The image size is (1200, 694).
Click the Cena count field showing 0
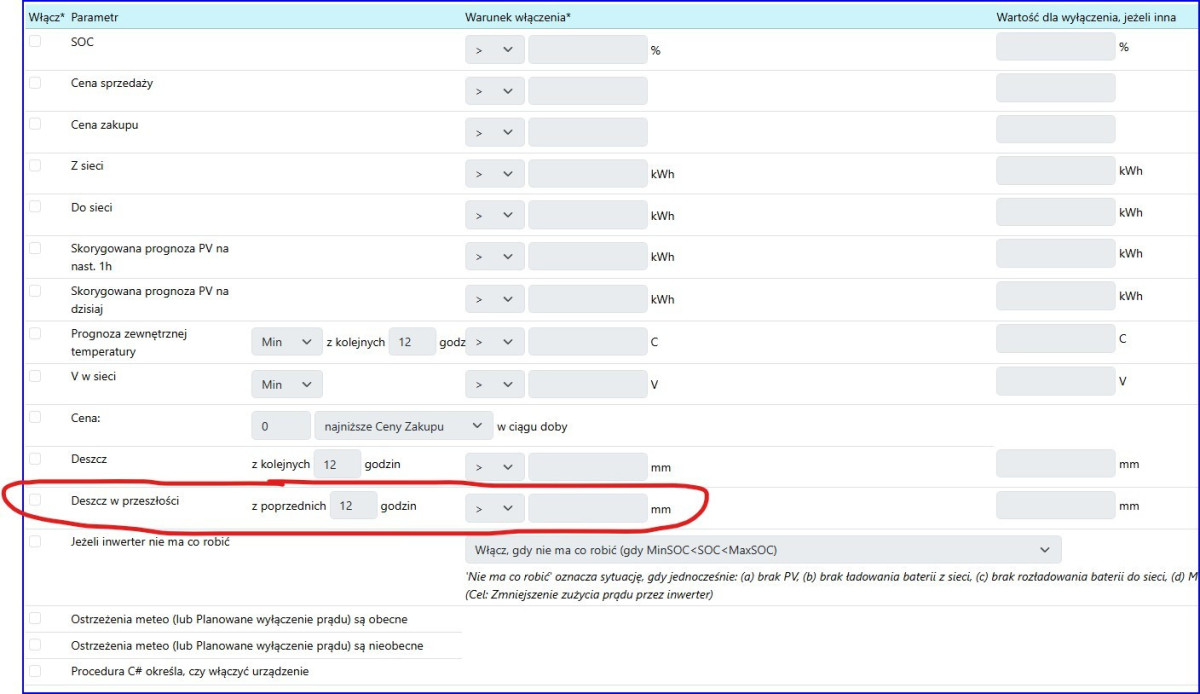280,426
